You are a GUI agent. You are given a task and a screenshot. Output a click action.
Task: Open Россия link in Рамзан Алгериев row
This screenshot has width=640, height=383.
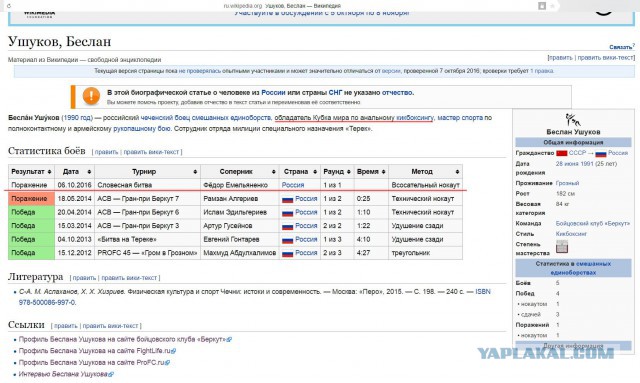tap(306, 199)
